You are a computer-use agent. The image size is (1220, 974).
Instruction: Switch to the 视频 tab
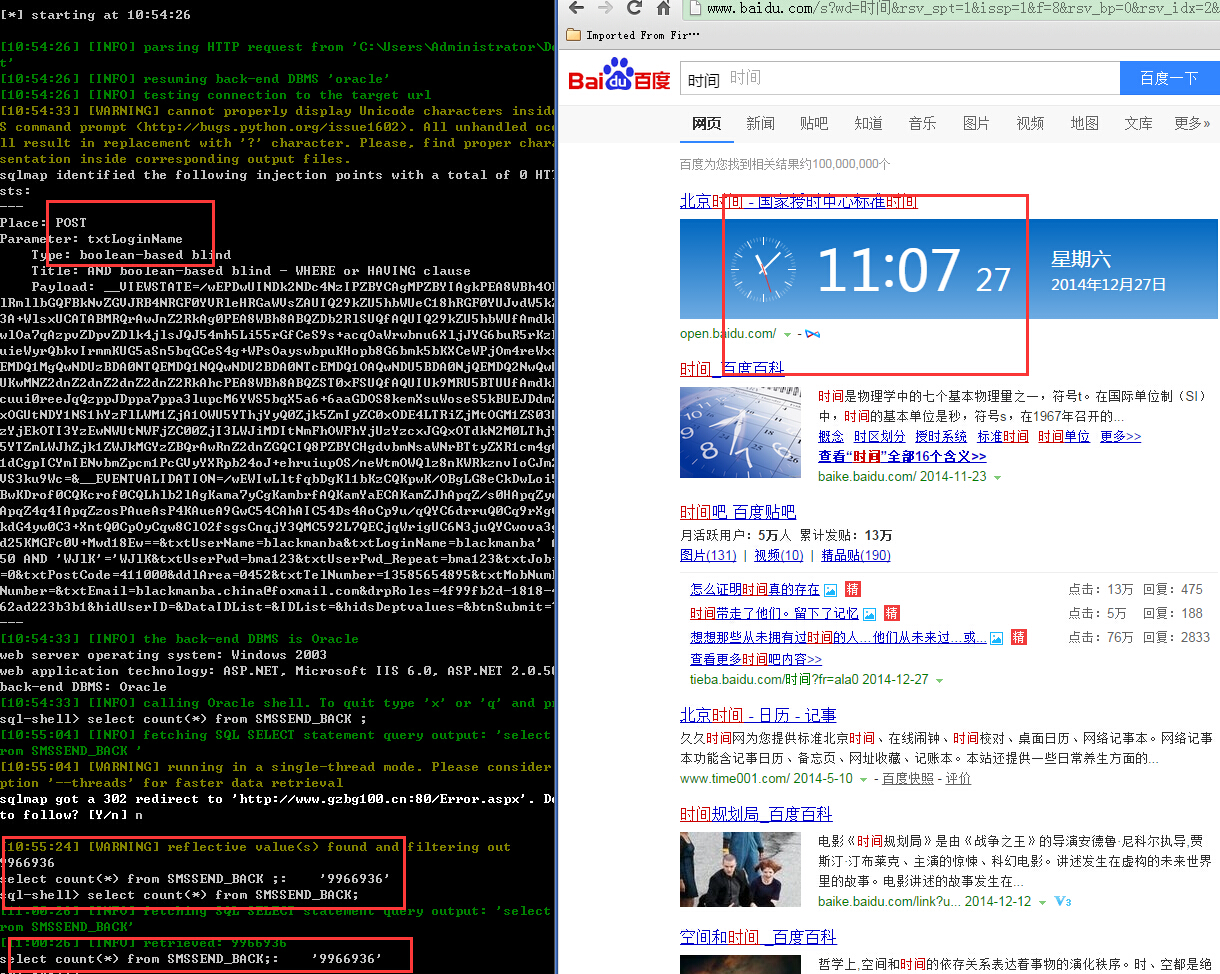(x=1030, y=123)
